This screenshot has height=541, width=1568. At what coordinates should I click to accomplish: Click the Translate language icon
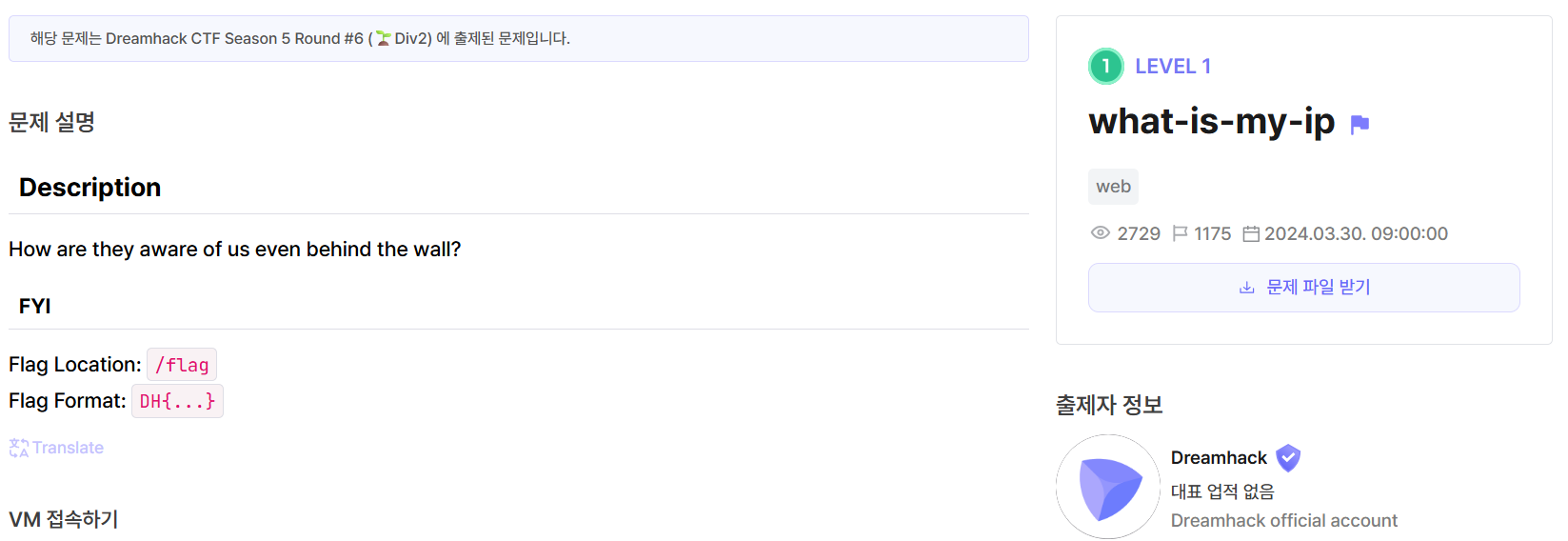pyautogui.click(x=19, y=448)
